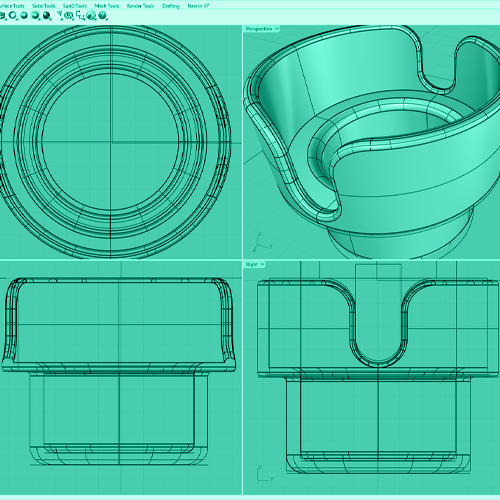The image size is (500, 500).
Task: Click the circular gear-like icon beside the funnel
Action: [69, 15]
